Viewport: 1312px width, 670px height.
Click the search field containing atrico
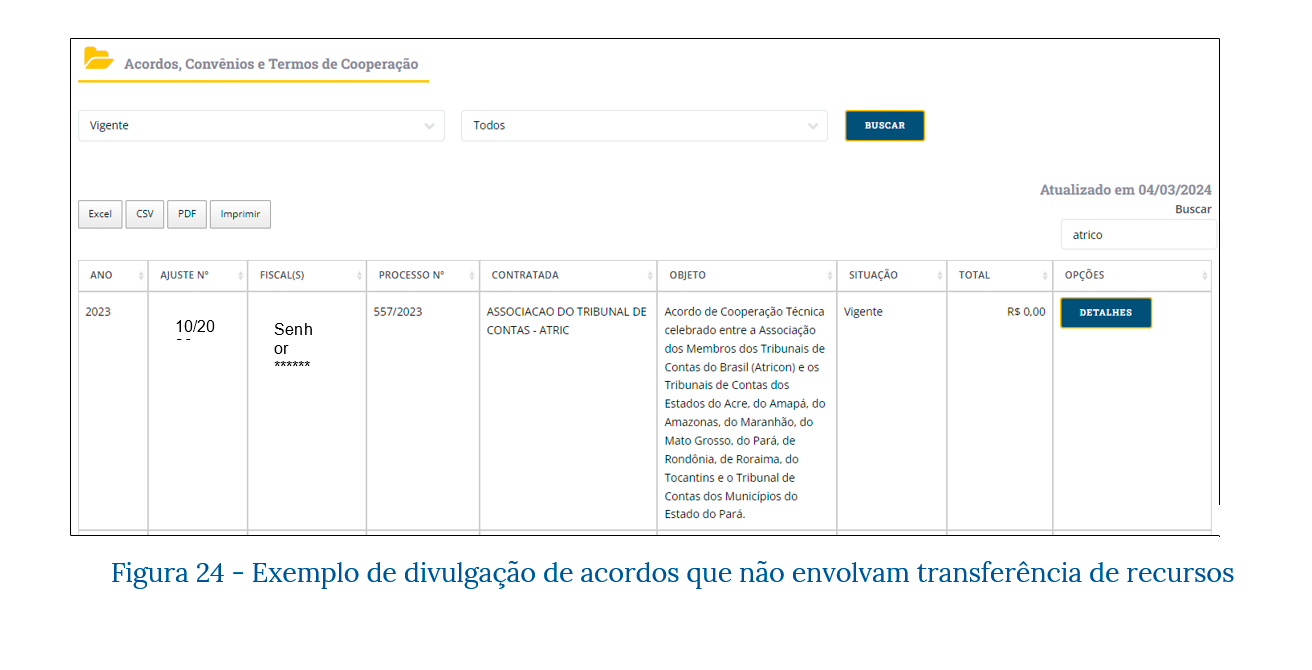1139,235
